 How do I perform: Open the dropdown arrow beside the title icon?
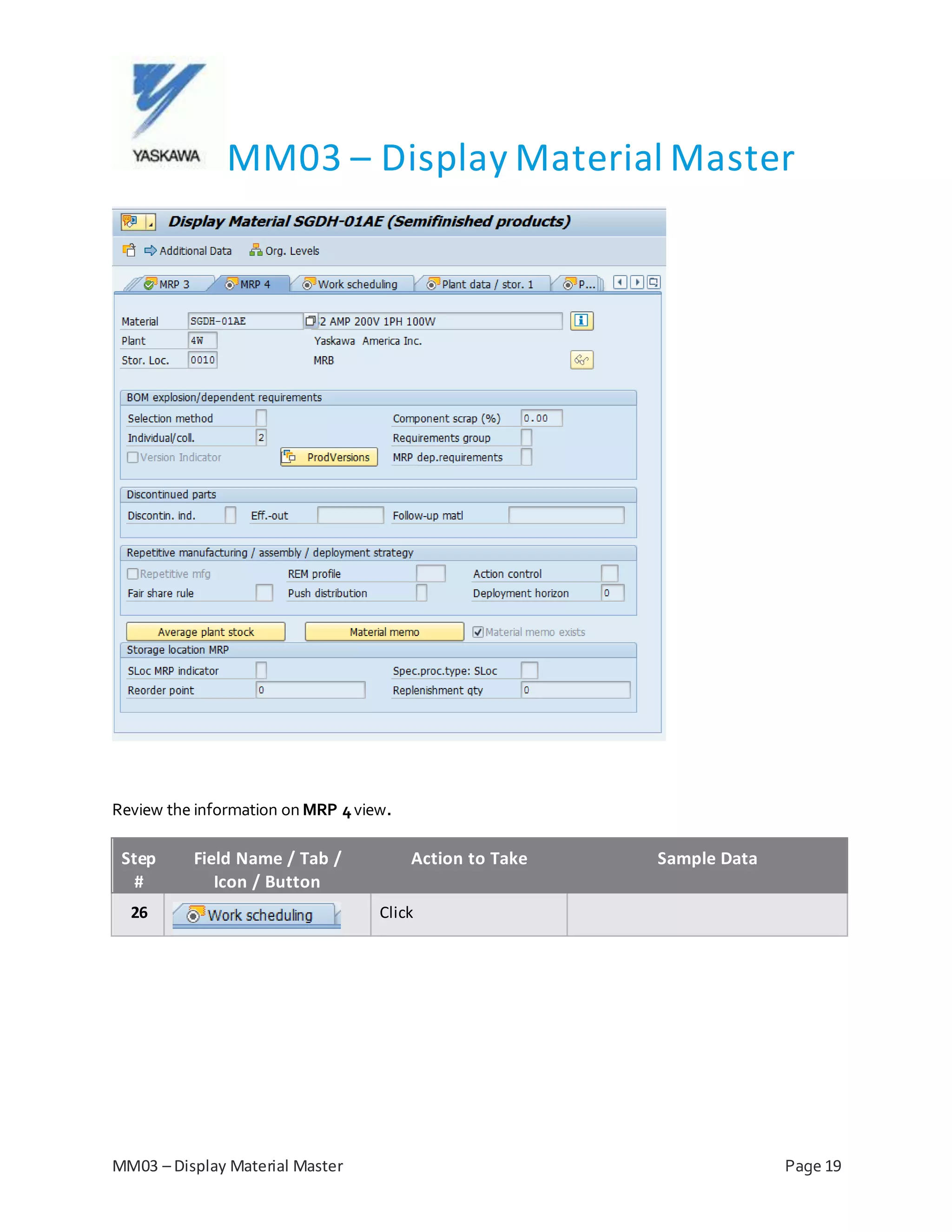coord(151,222)
